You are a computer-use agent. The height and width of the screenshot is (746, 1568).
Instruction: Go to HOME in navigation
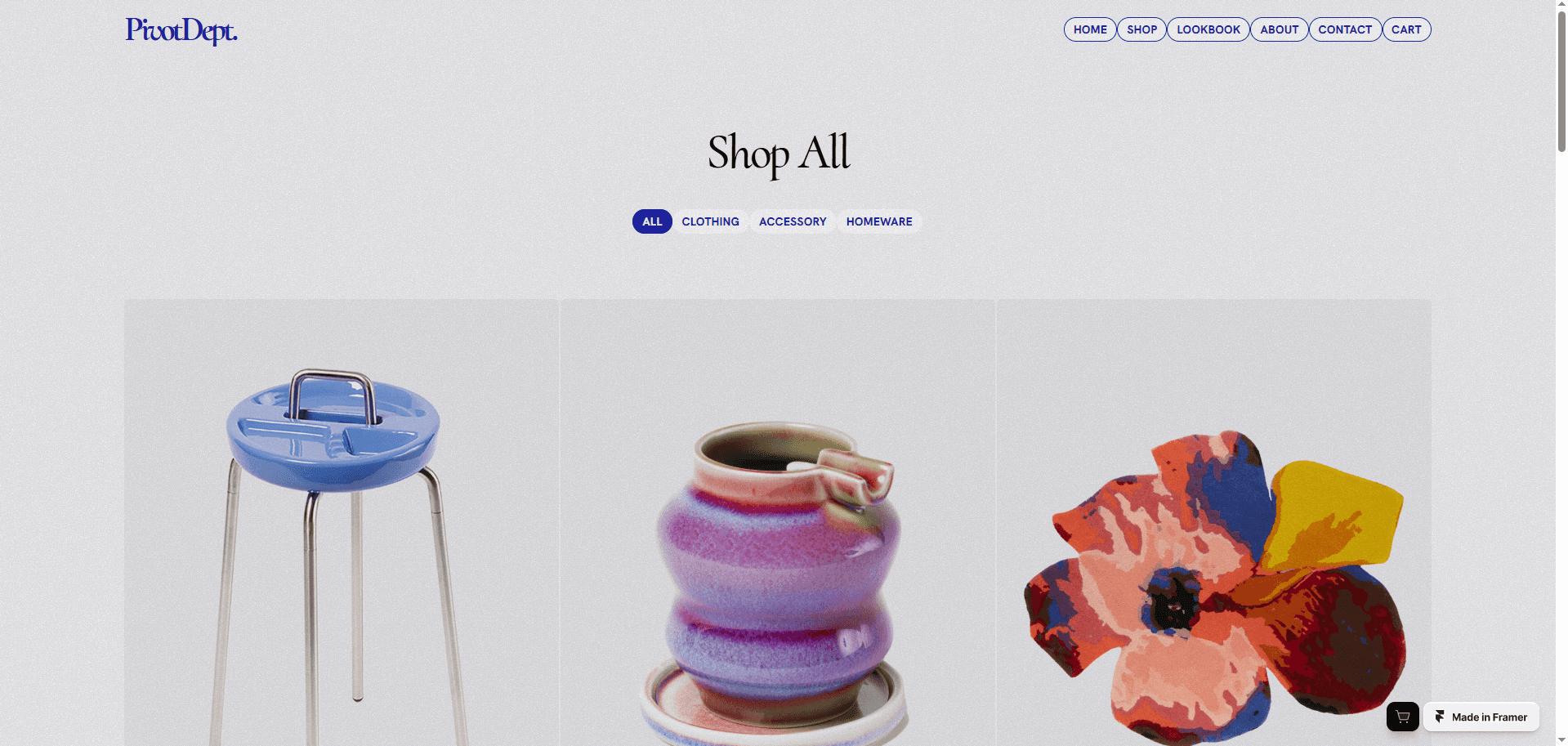click(x=1090, y=29)
